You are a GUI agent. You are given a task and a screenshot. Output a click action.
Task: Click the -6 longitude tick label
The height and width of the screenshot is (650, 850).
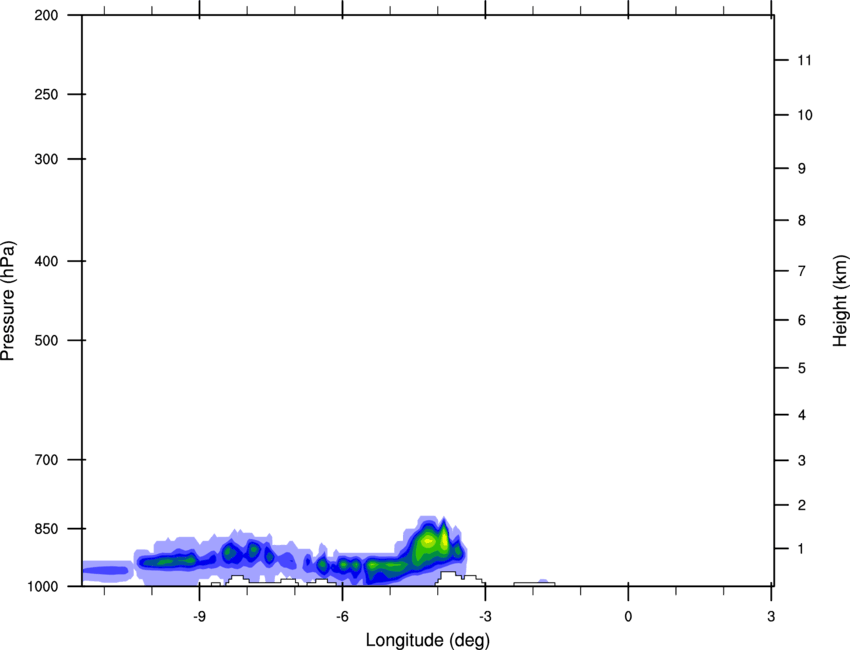coord(342,616)
